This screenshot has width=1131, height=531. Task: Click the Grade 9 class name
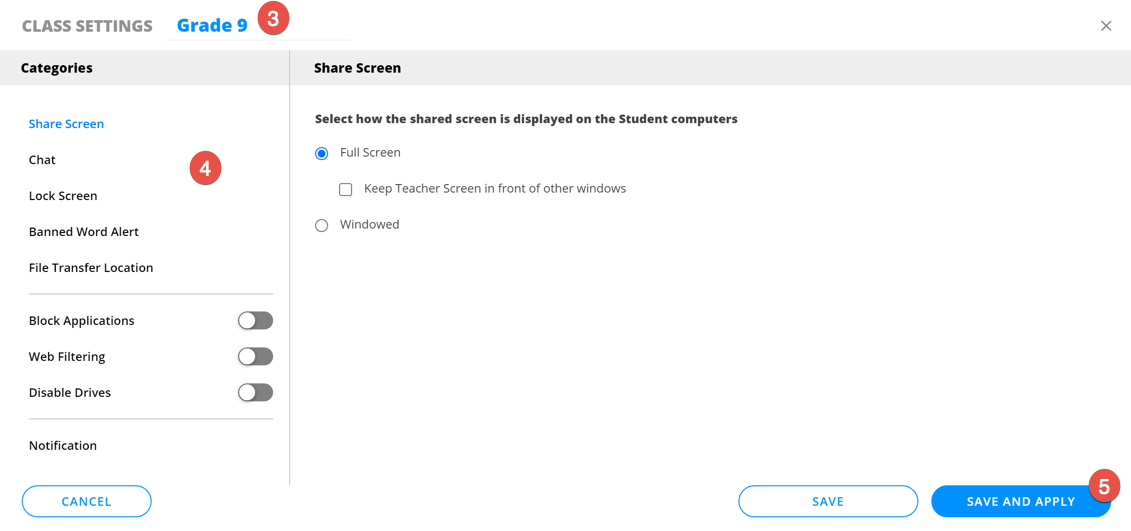pos(212,26)
